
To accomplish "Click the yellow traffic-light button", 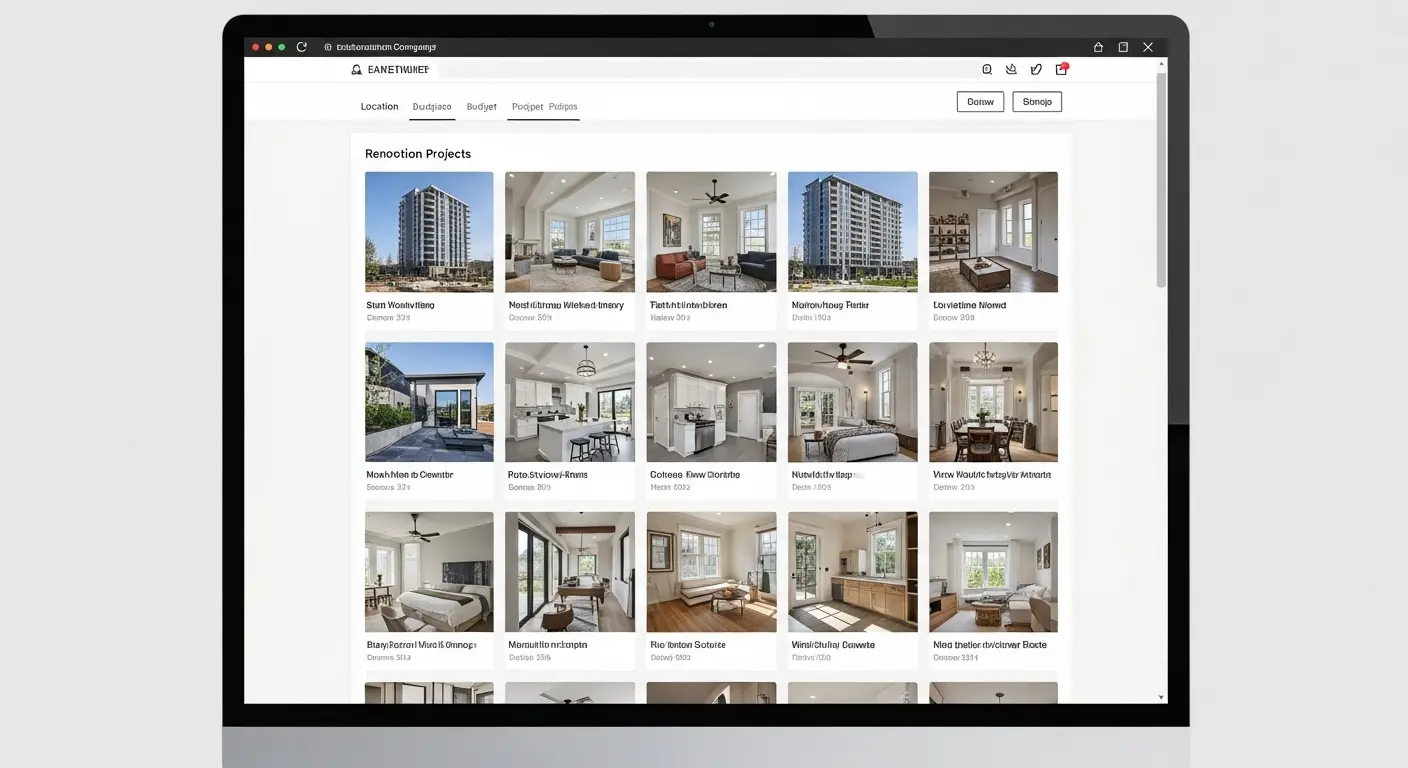I will tap(269, 47).
